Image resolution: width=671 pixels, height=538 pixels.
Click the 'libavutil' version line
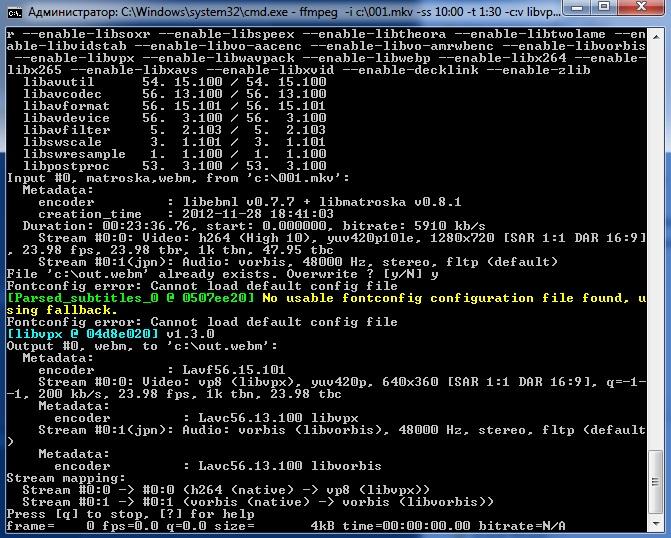(x=175, y=82)
